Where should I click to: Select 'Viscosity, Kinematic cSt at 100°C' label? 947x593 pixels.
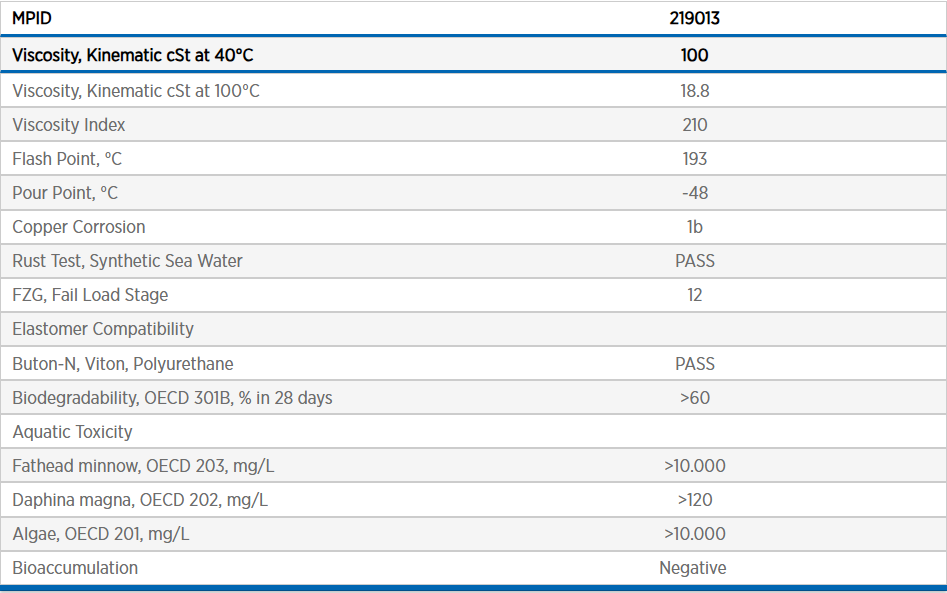[136, 91]
